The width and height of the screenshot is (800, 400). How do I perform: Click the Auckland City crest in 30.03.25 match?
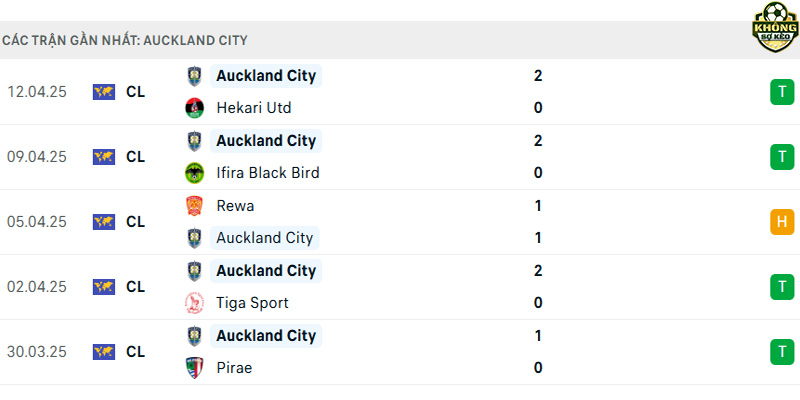tap(194, 336)
